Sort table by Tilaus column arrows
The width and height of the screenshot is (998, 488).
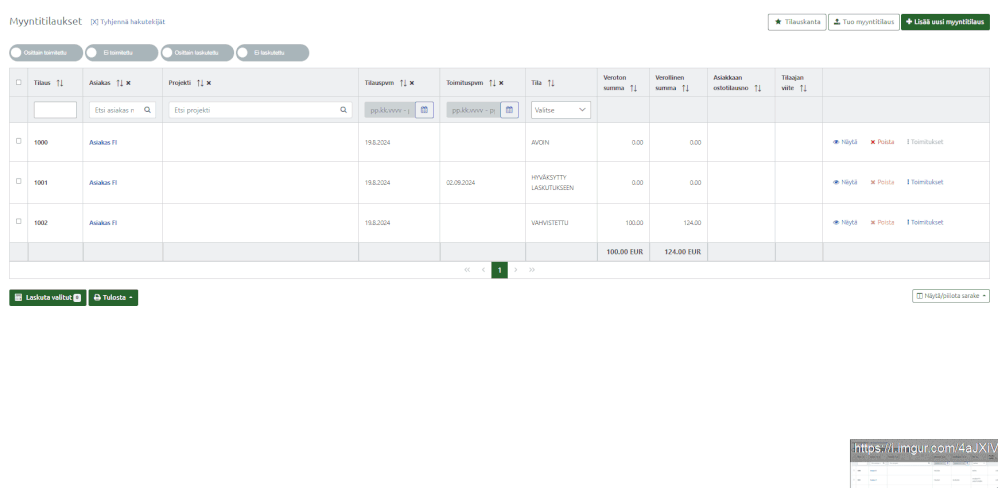pyautogui.click(x=60, y=83)
